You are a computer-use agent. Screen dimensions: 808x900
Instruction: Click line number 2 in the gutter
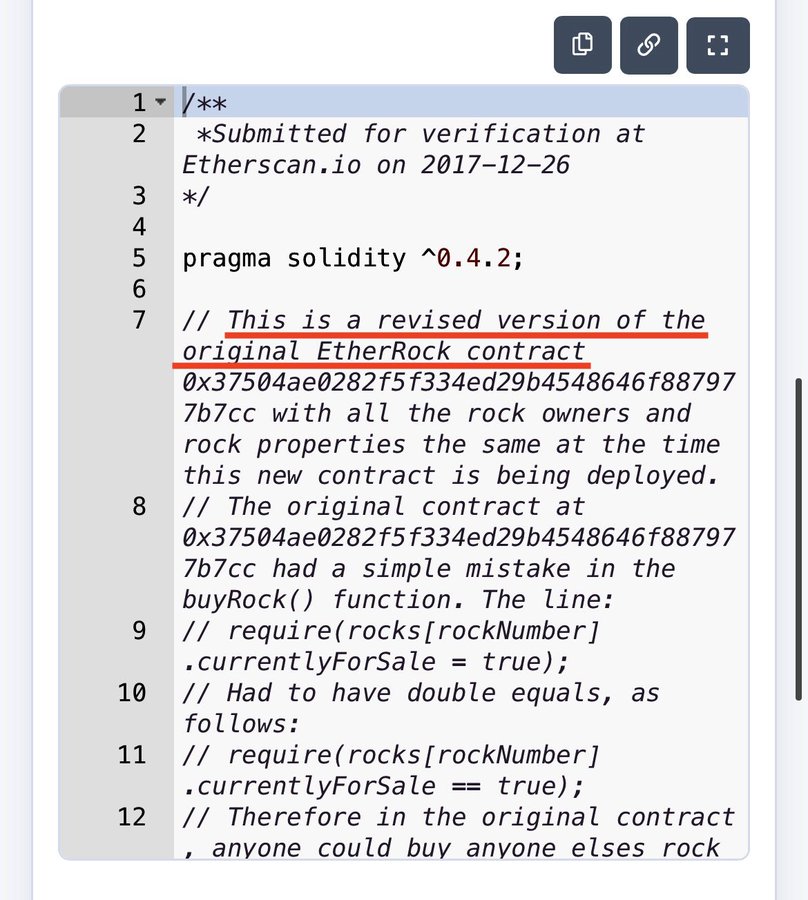pyautogui.click(x=139, y=134)
